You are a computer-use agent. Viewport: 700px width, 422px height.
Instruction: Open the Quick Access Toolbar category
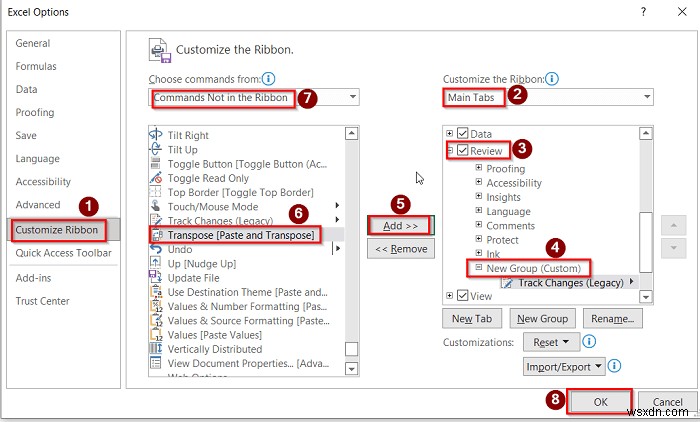[x=63, y=253]
